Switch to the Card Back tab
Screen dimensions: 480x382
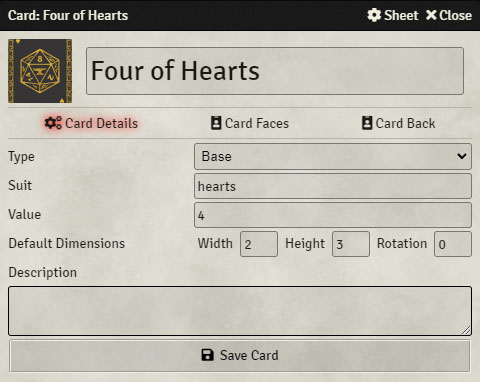tap(399, 123)
